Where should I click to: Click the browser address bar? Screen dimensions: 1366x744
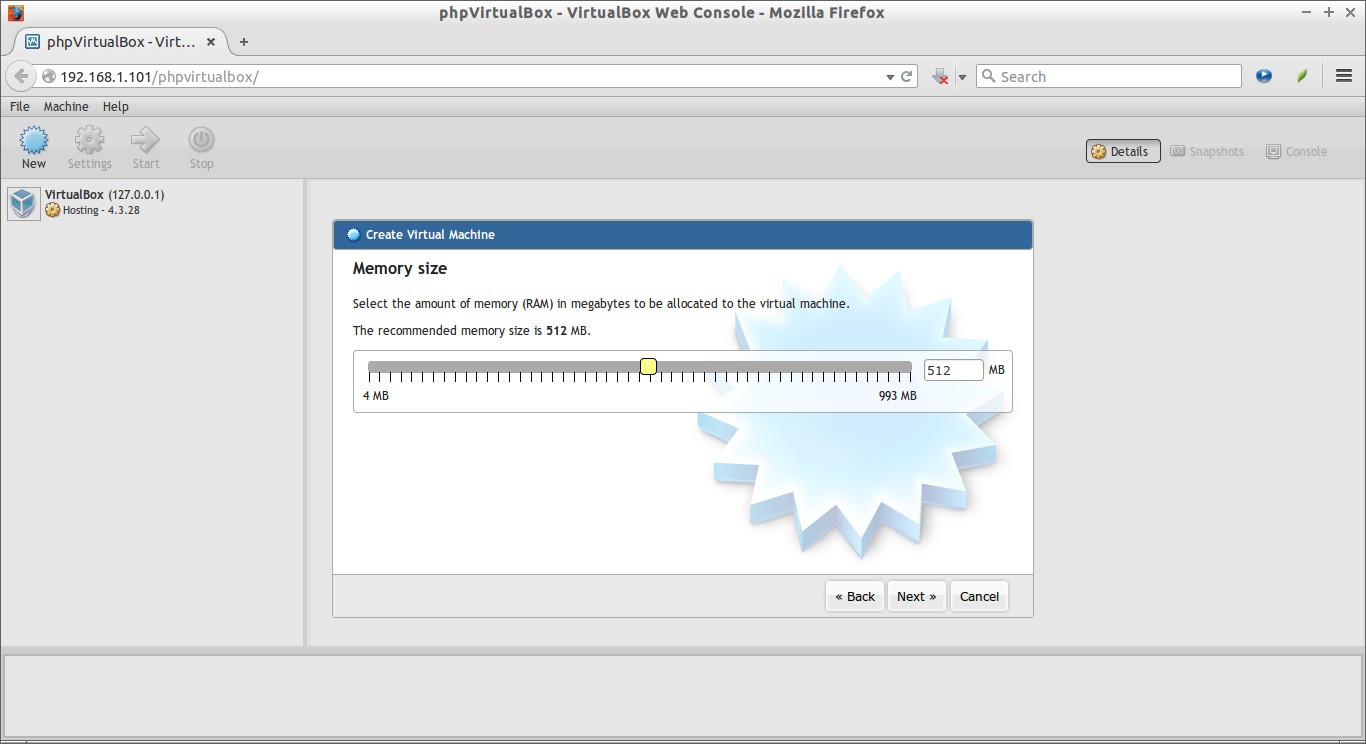tap(470, 76)
